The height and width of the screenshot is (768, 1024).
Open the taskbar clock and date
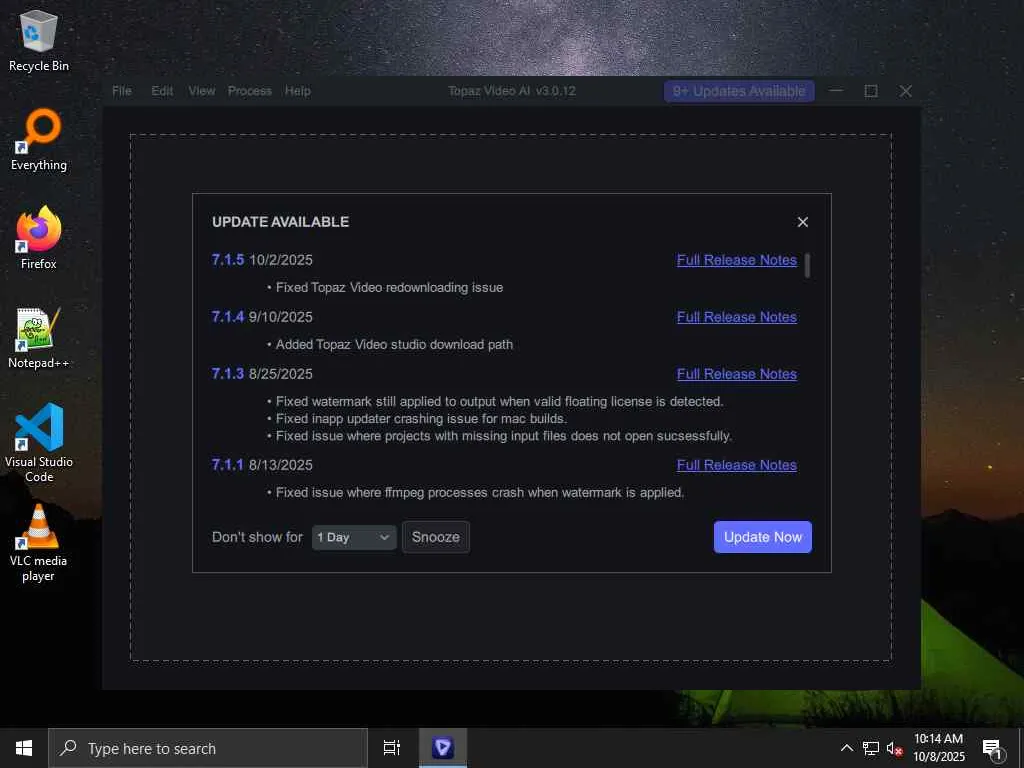point(938,748)
